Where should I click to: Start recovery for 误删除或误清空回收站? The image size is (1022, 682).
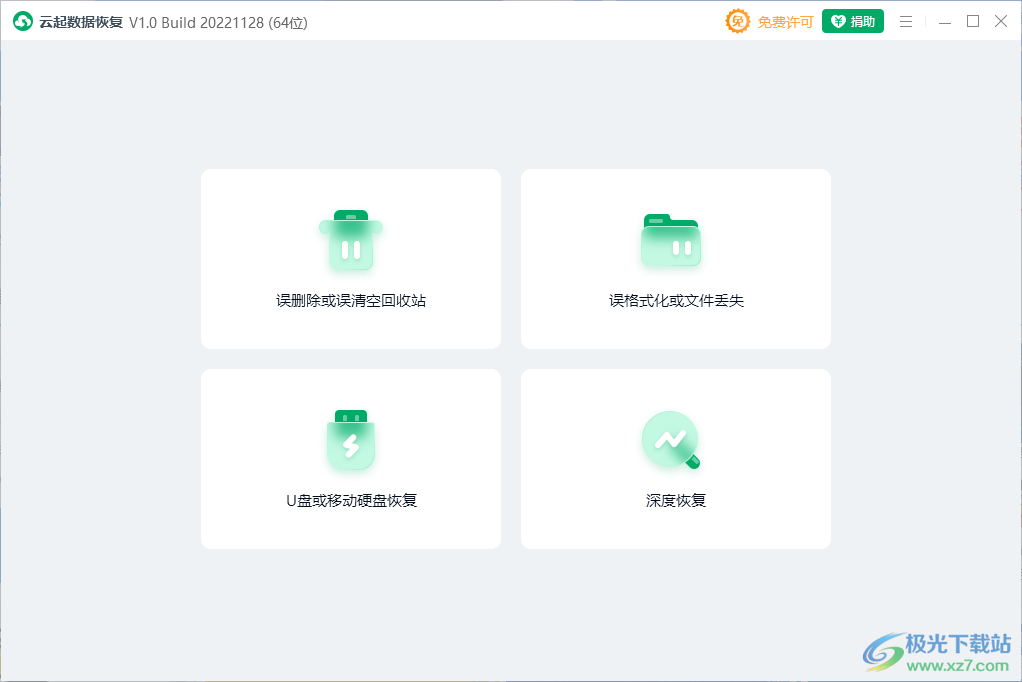(x=350, y=258)
